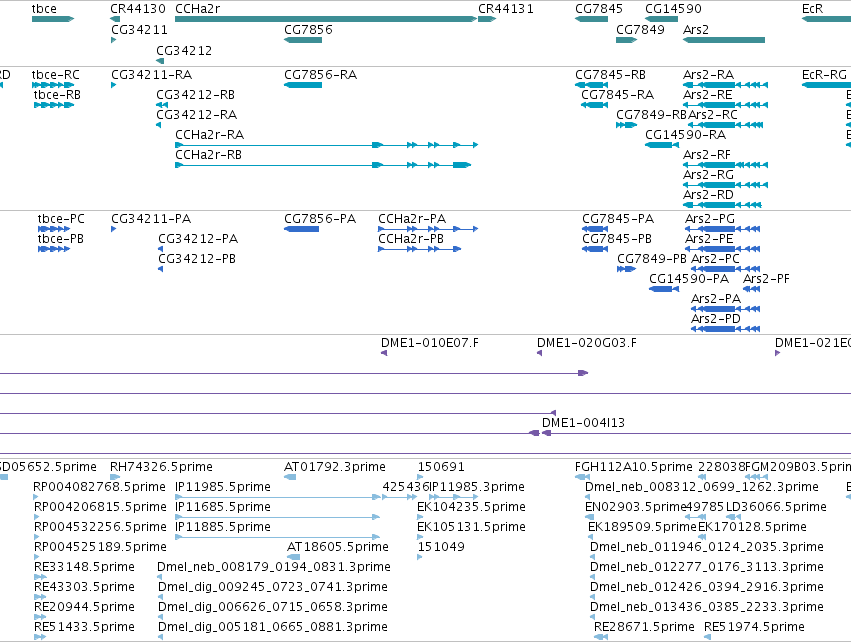Select the tbce gene glyph
This screenshot has height=642, width=851.
[53, 19]
